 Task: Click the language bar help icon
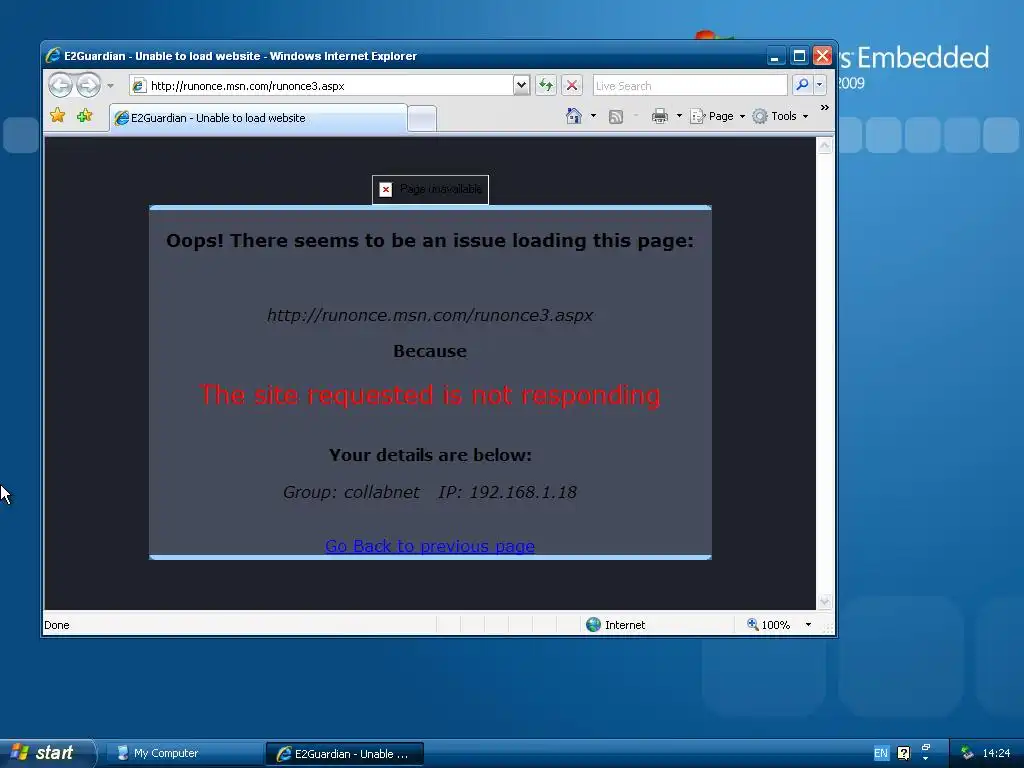pos(903,754)
